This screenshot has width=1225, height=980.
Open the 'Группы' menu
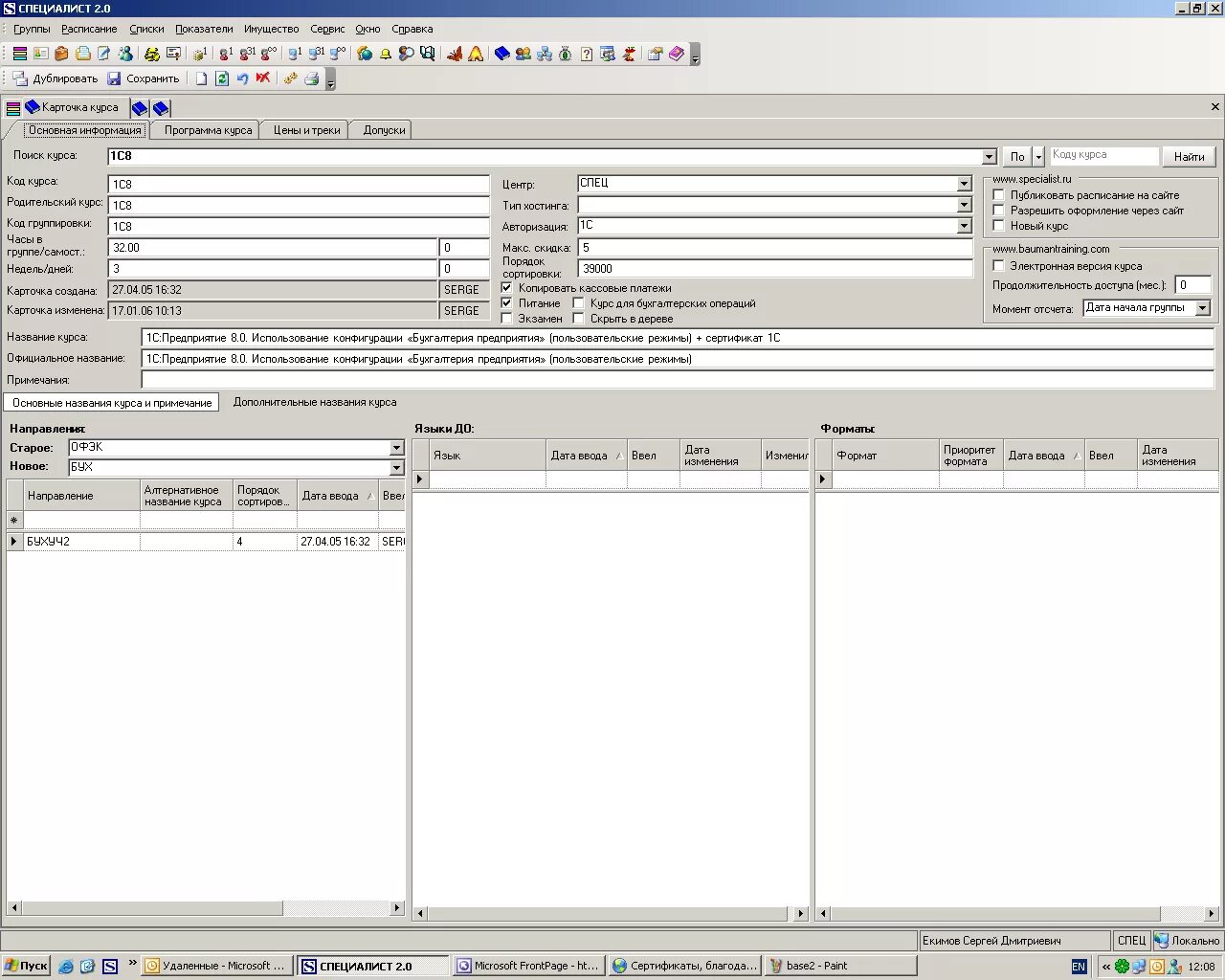coord(32,29)
